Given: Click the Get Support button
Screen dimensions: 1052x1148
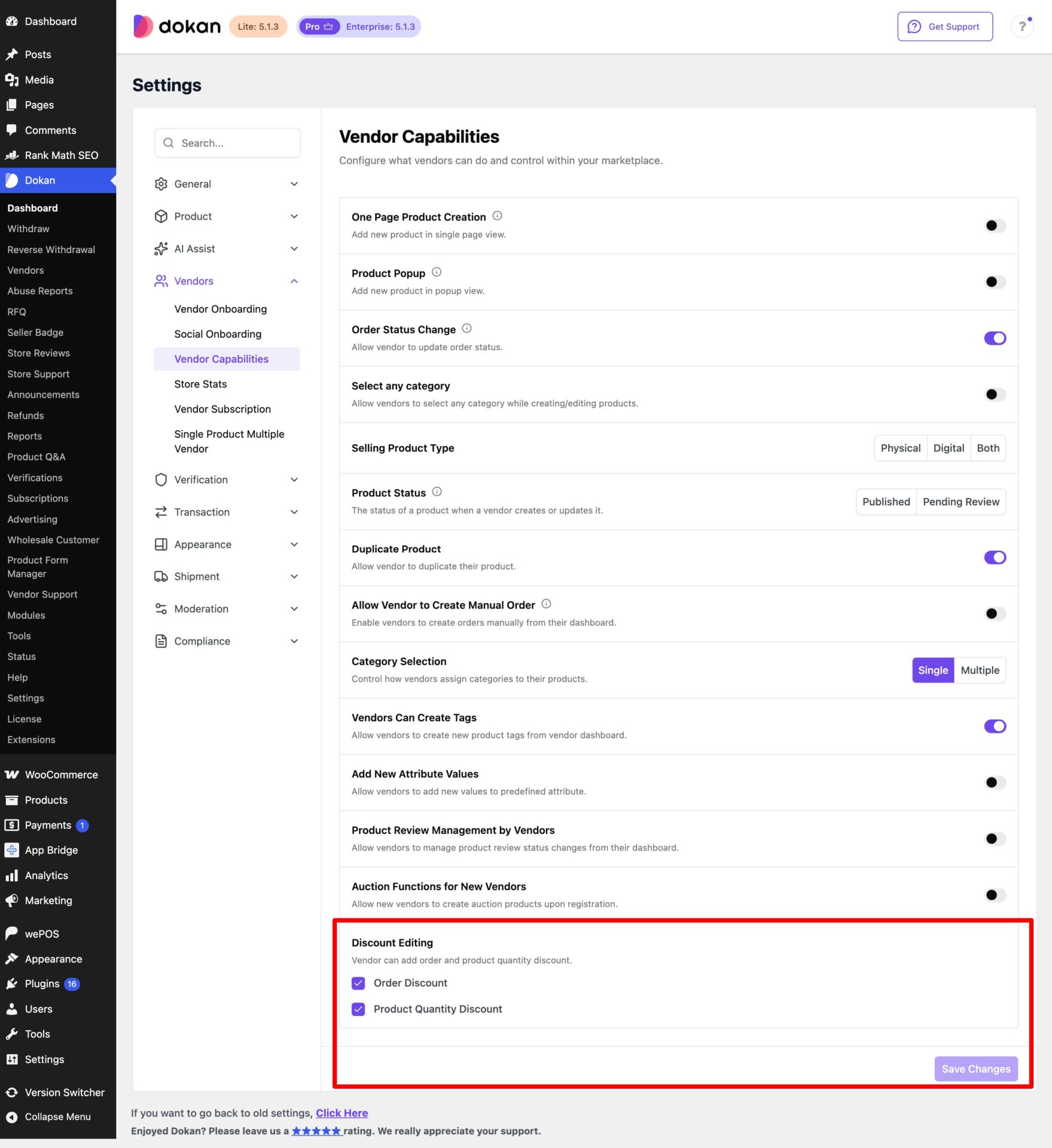Looking at the screenshot, I should coord(944,26).
